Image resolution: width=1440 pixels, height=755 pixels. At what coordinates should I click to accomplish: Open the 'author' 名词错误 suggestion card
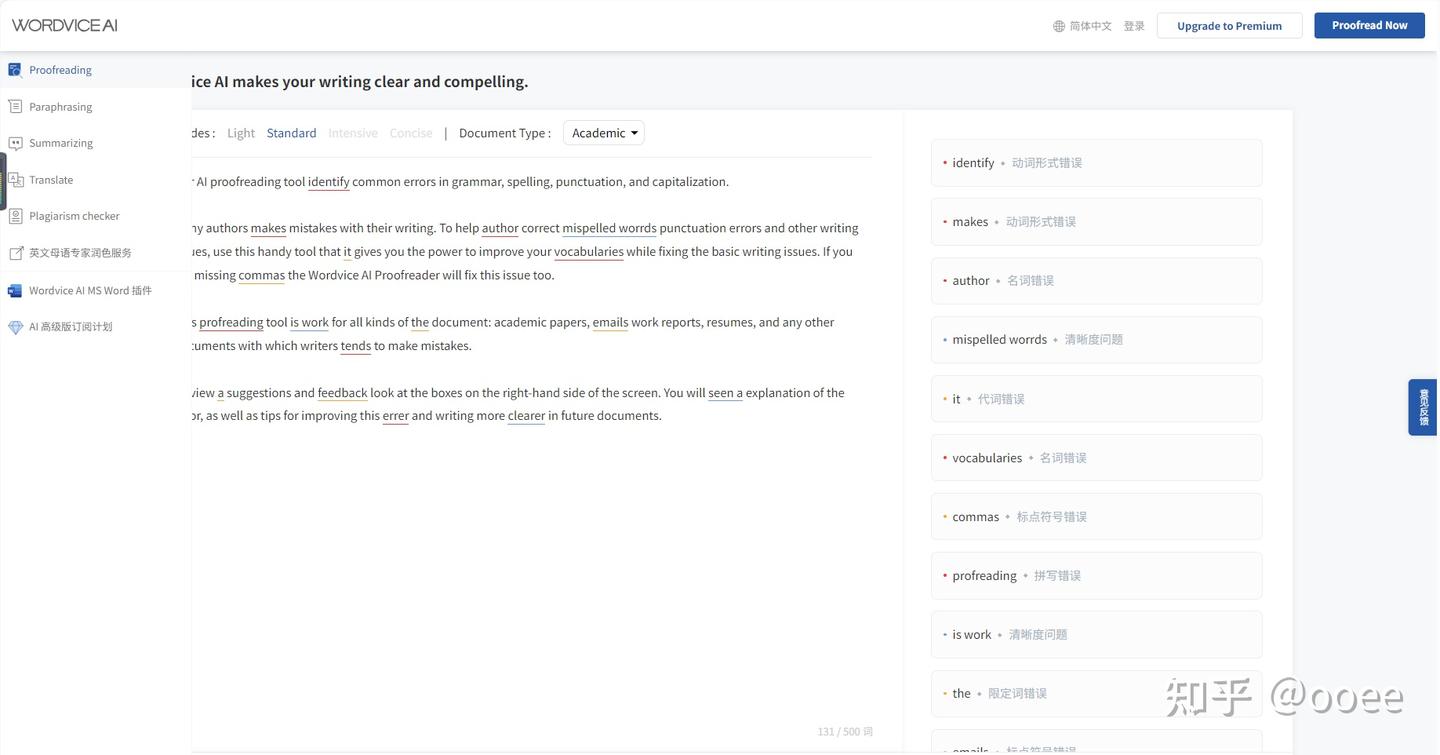(x=1096, y=281)
